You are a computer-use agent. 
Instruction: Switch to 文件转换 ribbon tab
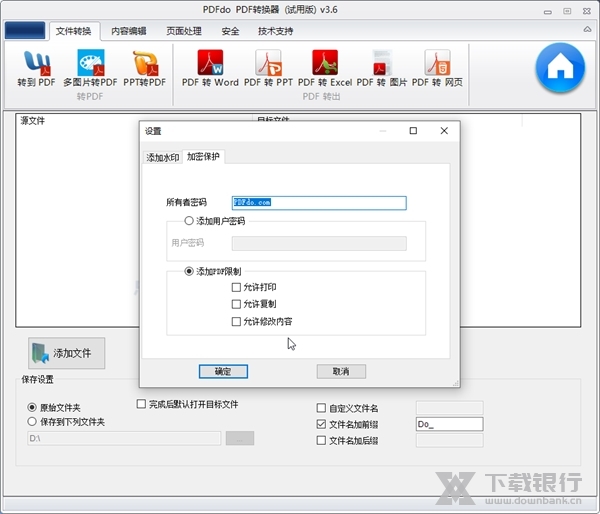(x=73, y=31)
